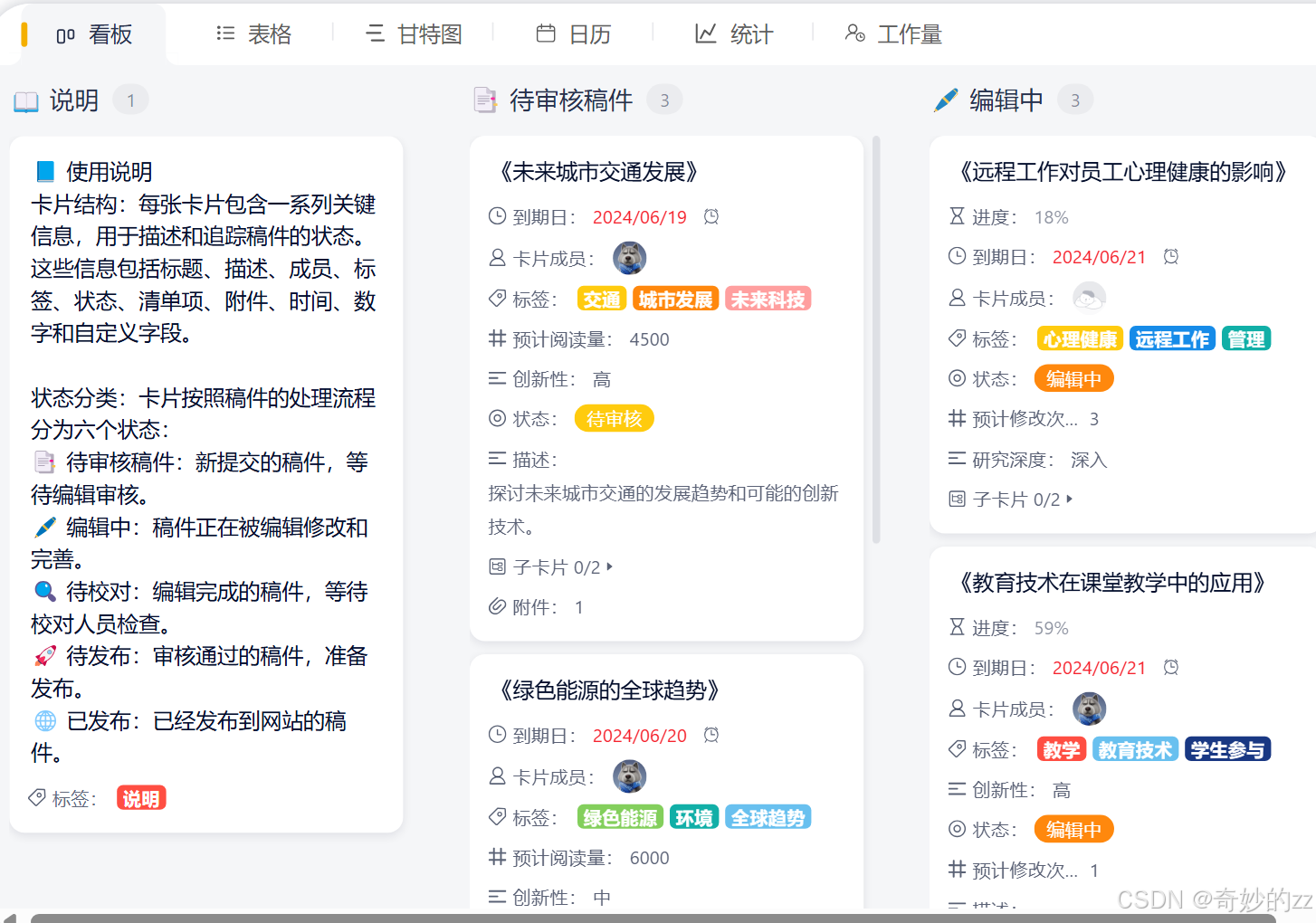This screenshot has height=923, width=1316.
Task: Click alarm icon in 教育技术 card due date
Action: click(x=1171, y=667)
